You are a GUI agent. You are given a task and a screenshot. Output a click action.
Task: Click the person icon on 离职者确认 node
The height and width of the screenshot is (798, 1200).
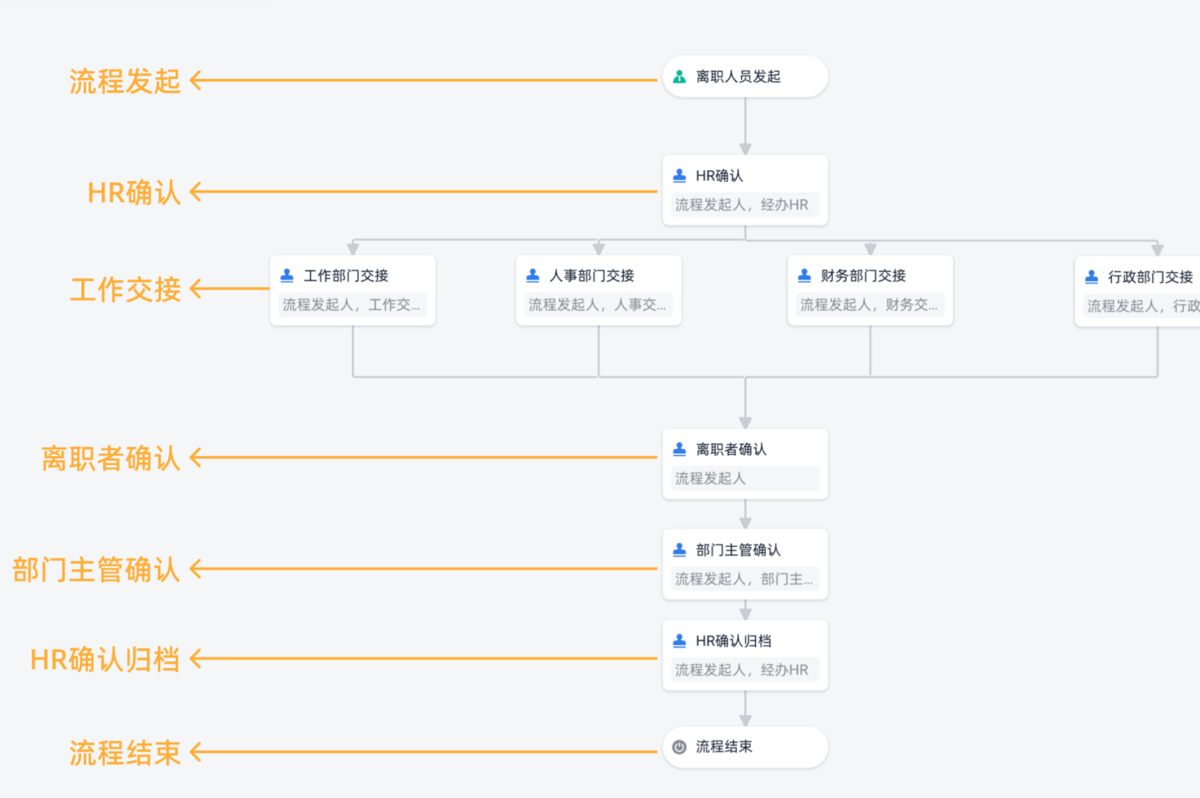point(680,450)
